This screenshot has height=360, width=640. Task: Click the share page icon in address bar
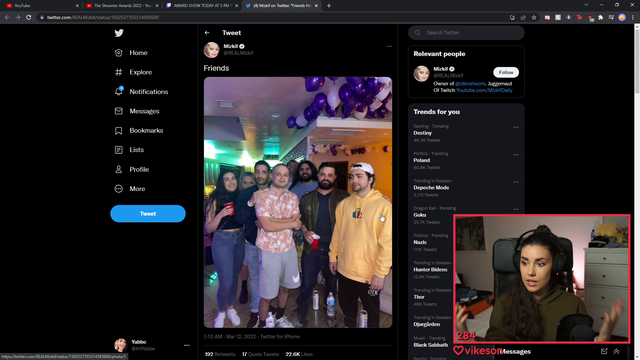tap(523, 18)
